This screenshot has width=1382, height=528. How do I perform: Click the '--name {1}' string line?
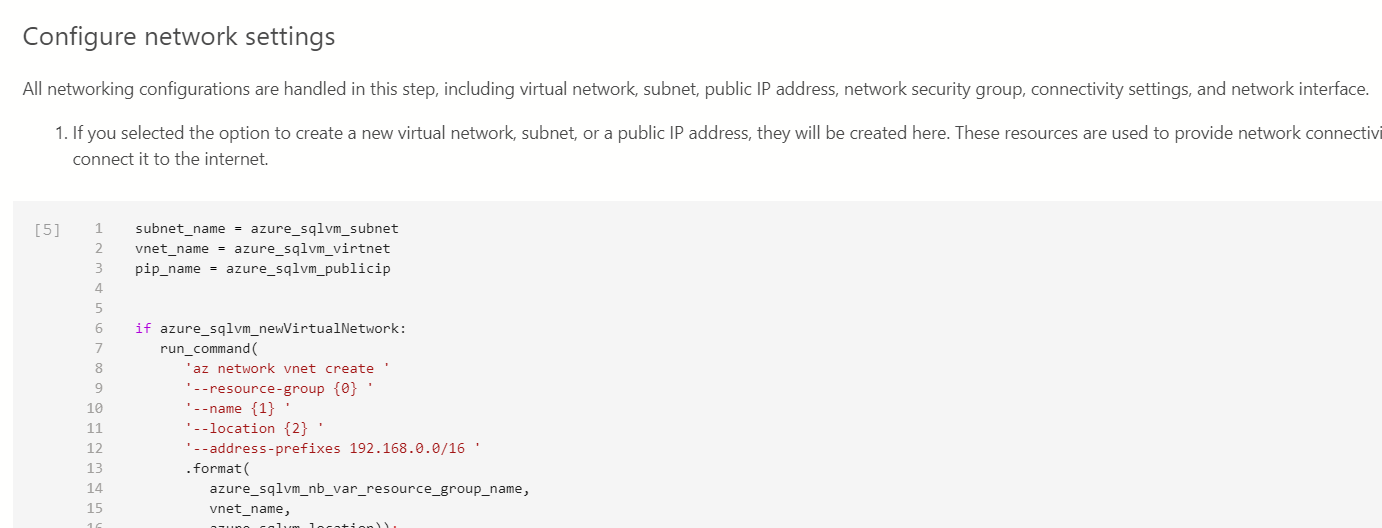click(x=238, y=408)
